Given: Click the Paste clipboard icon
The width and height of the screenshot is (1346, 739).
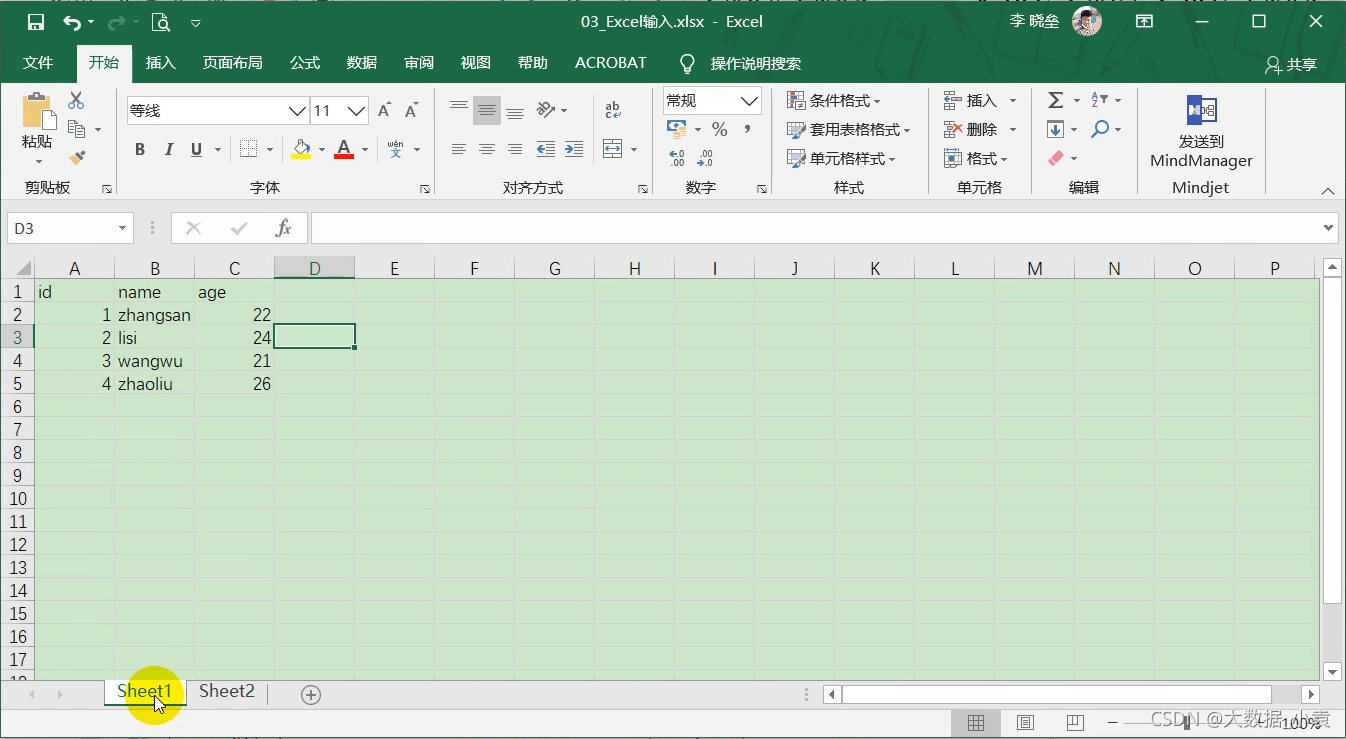Looking at the screenshot, I should pos(37,111).
